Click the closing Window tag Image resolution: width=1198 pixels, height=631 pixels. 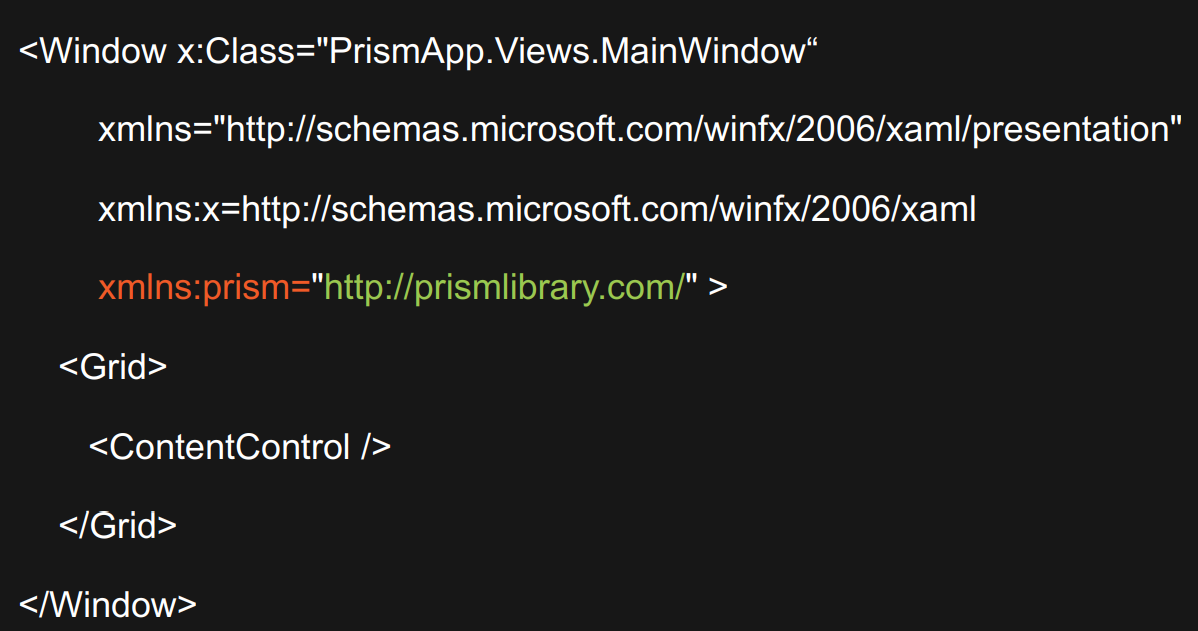[x=108, y=605]
